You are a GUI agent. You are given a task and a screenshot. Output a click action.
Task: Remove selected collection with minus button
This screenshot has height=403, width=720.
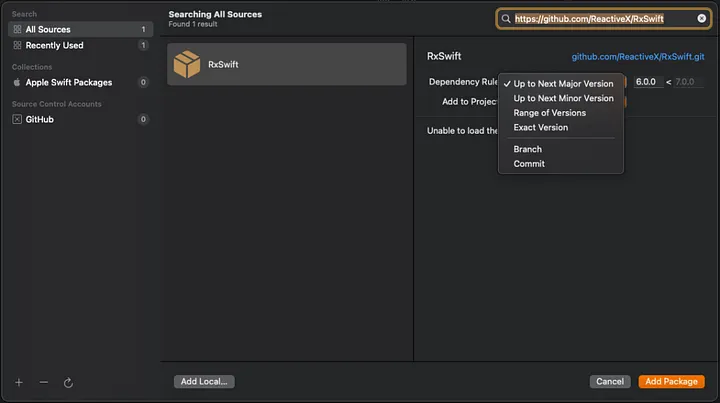[x=44, y=382]
